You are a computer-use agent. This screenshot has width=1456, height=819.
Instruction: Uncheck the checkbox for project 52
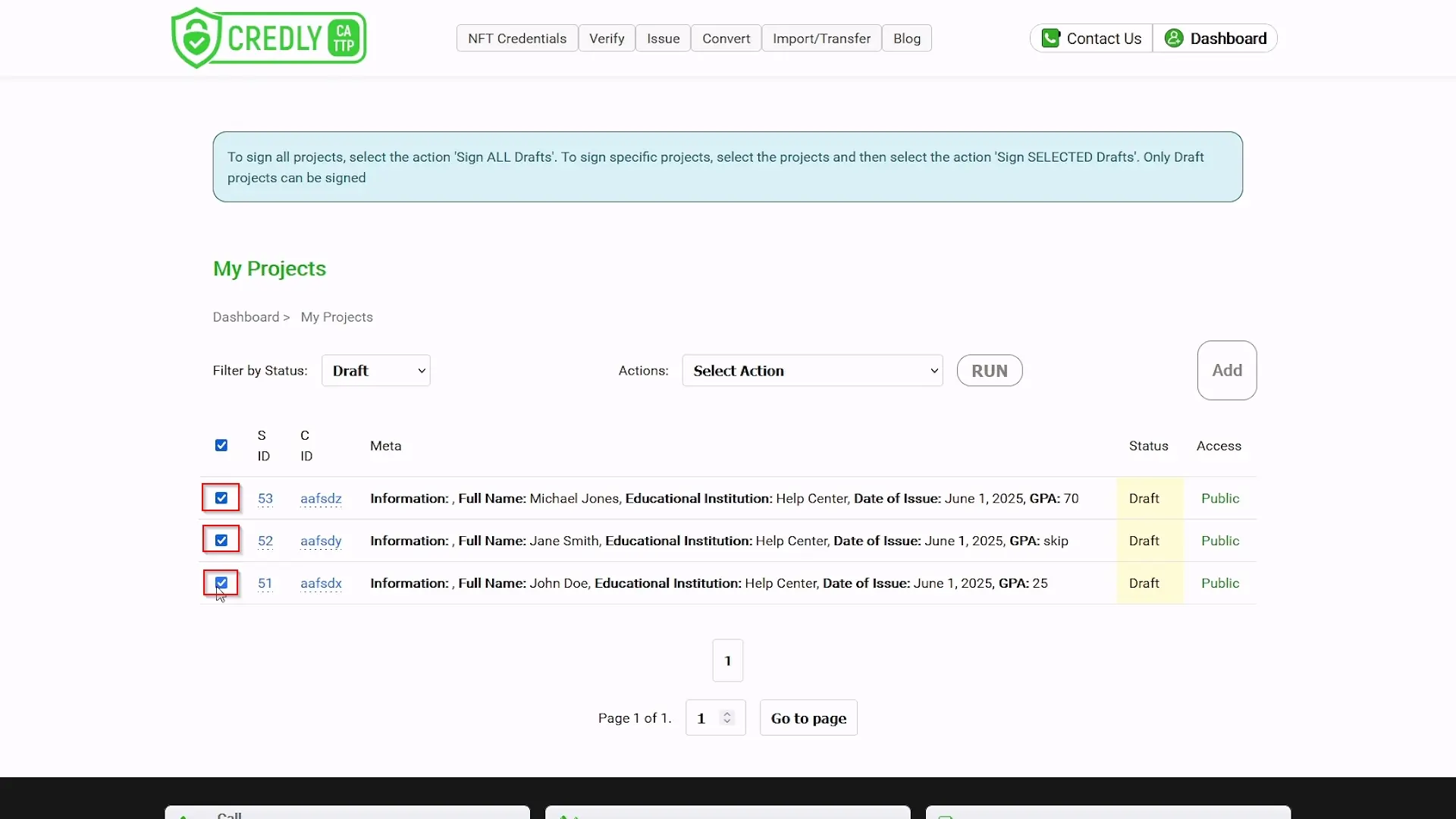[x=221, y=541]
